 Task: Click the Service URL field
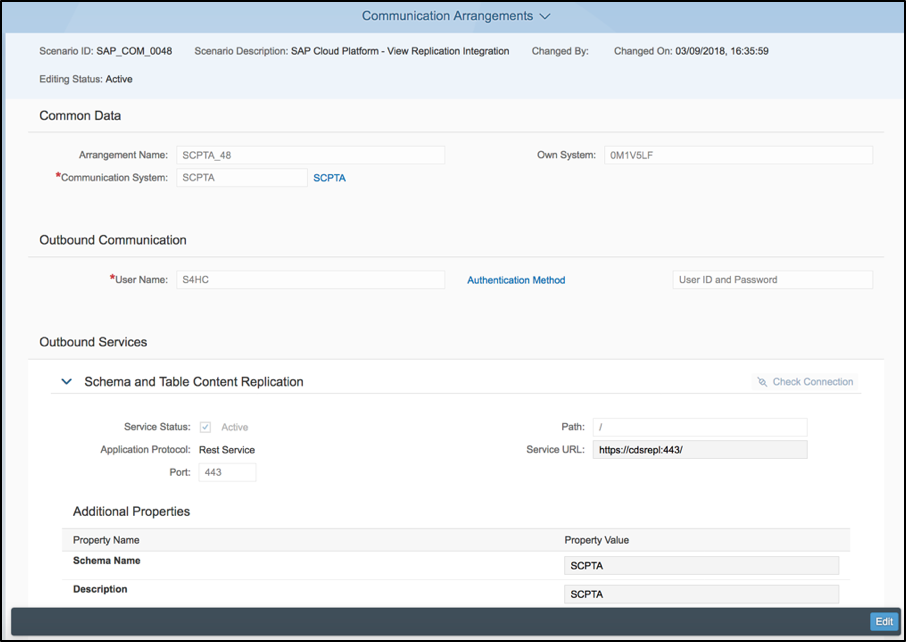(700, 450)
